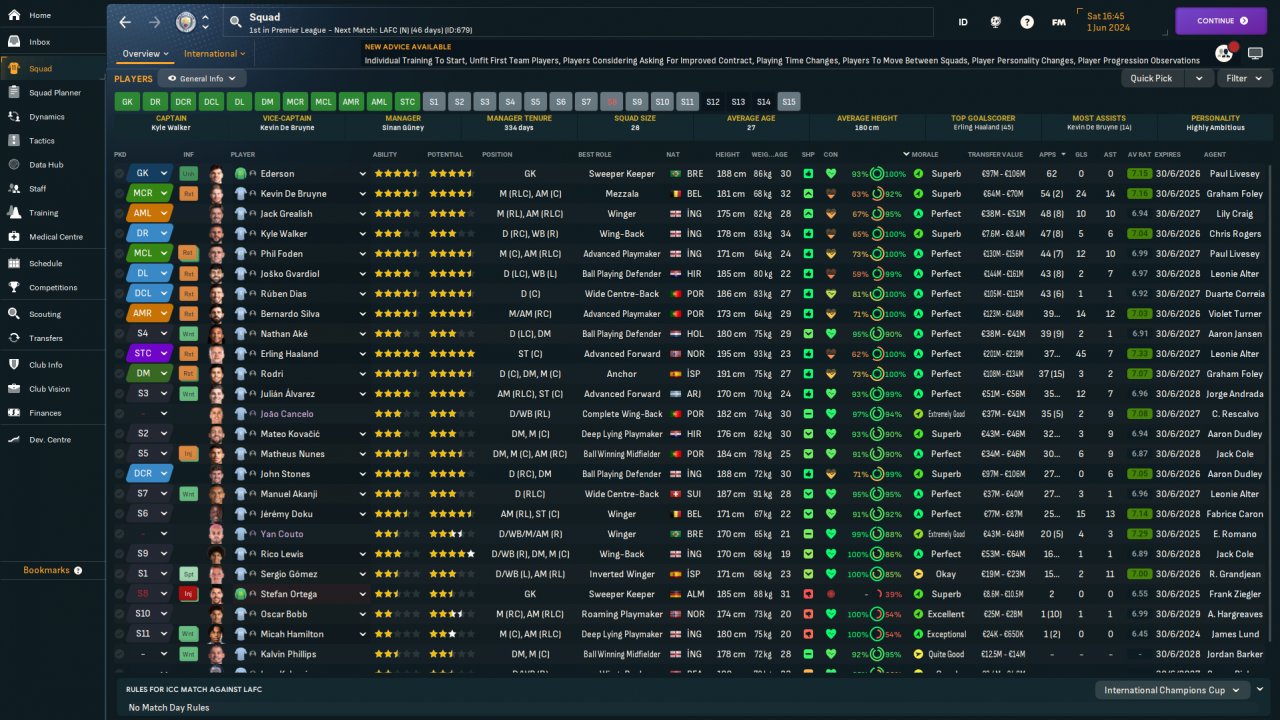Click the club switcher up/down chevrons
Screen dimensions: 1280x720
pyautogui.click(x=206, y=22)
